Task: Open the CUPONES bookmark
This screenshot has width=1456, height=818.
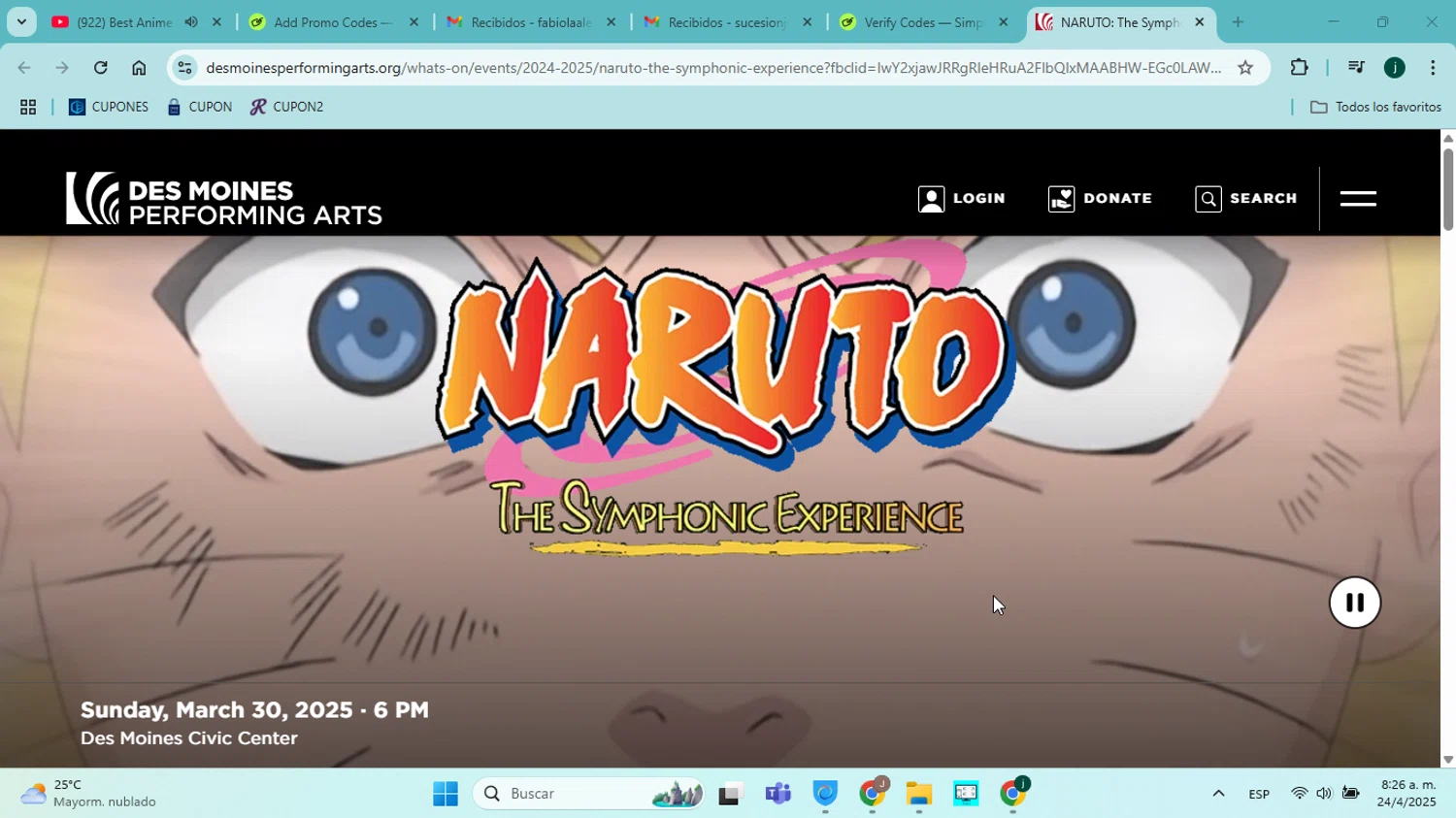Action: (x=109, y=107)
